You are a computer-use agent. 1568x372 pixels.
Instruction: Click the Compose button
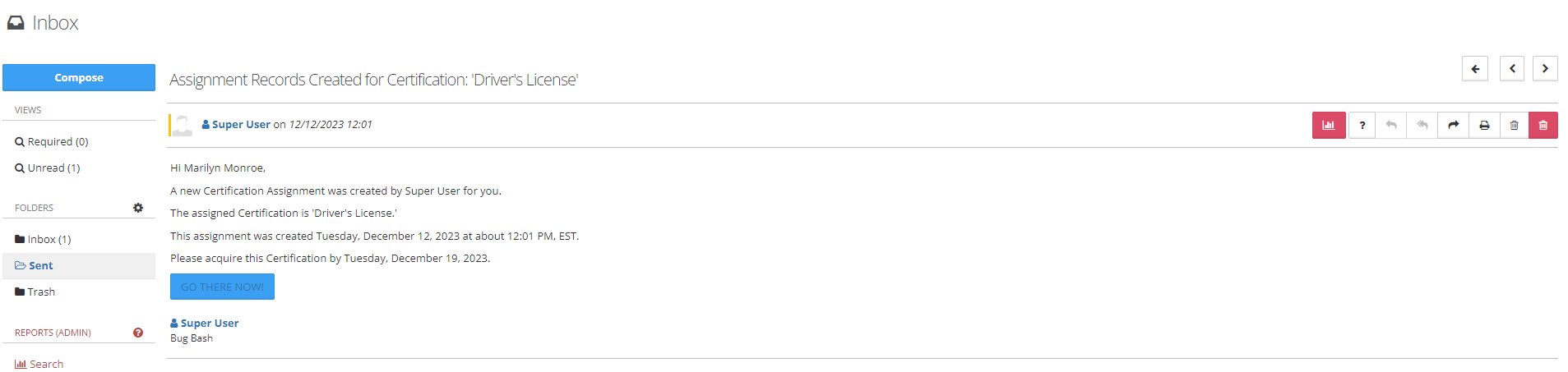79,77
